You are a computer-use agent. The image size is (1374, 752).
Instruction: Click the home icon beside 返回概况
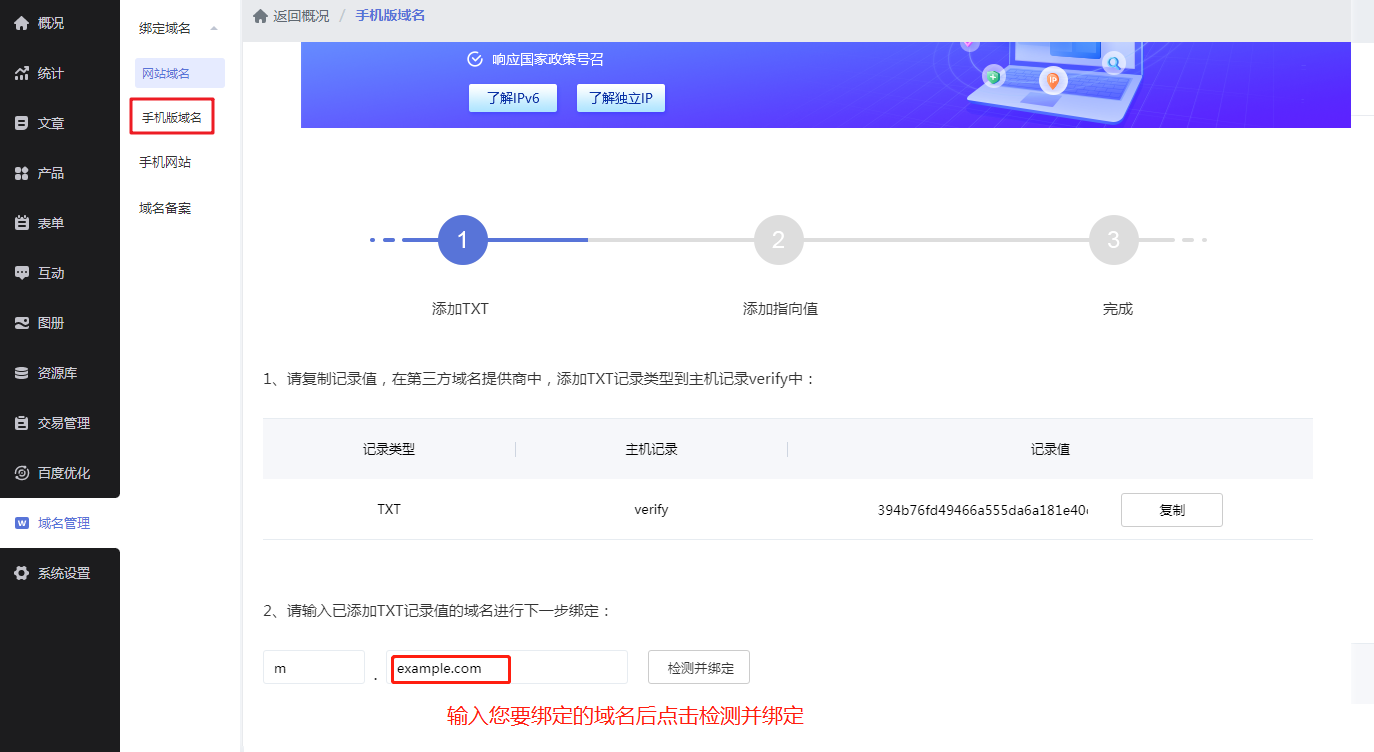(x=260, y=16)
